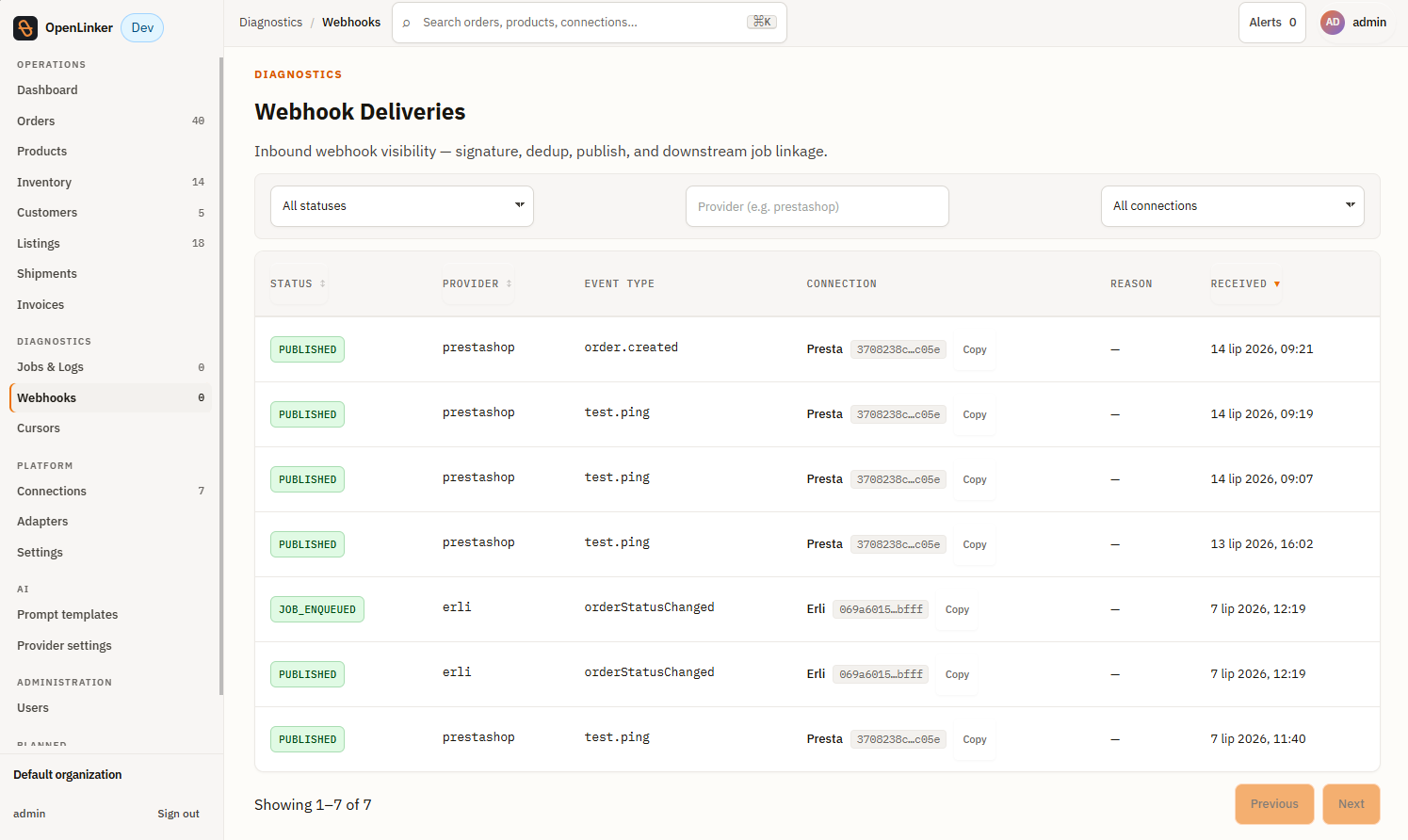
Task: Open Prompt templates in sidebar
Action: [111, 615]
